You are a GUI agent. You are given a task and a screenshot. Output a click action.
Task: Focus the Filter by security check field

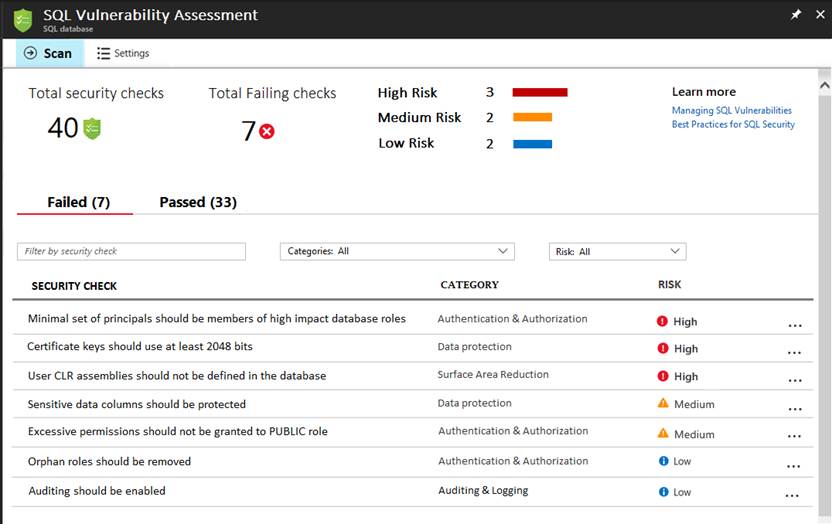132,251
